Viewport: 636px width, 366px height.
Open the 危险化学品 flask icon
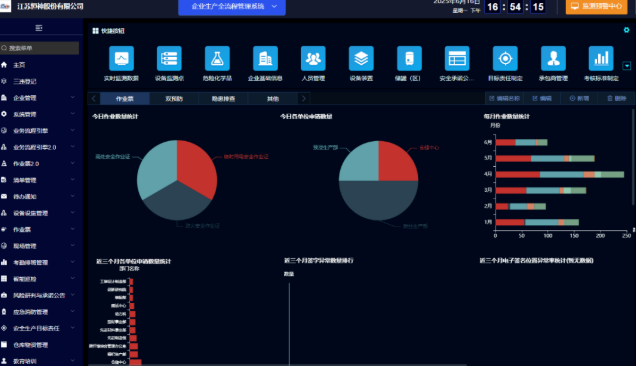point(217,58)
